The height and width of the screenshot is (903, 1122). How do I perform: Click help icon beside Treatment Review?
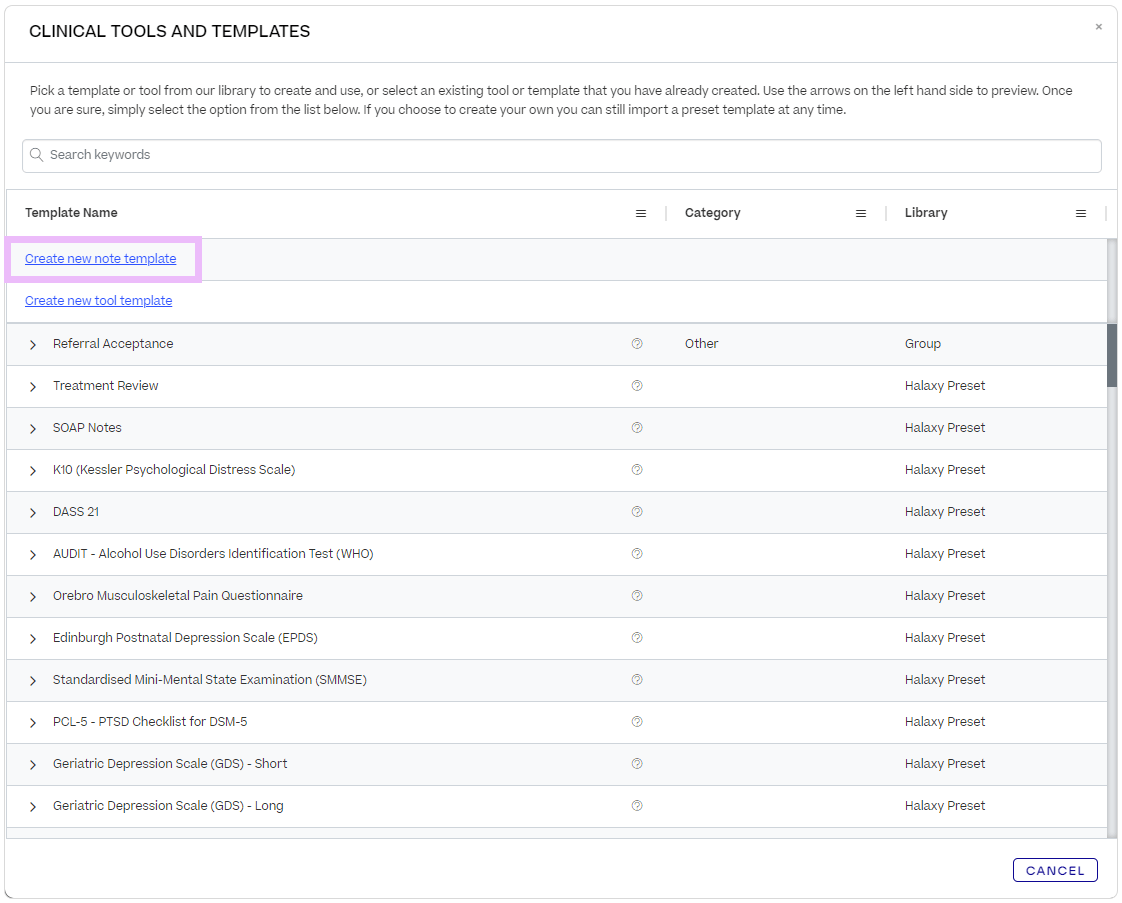(x=637, y=386)
